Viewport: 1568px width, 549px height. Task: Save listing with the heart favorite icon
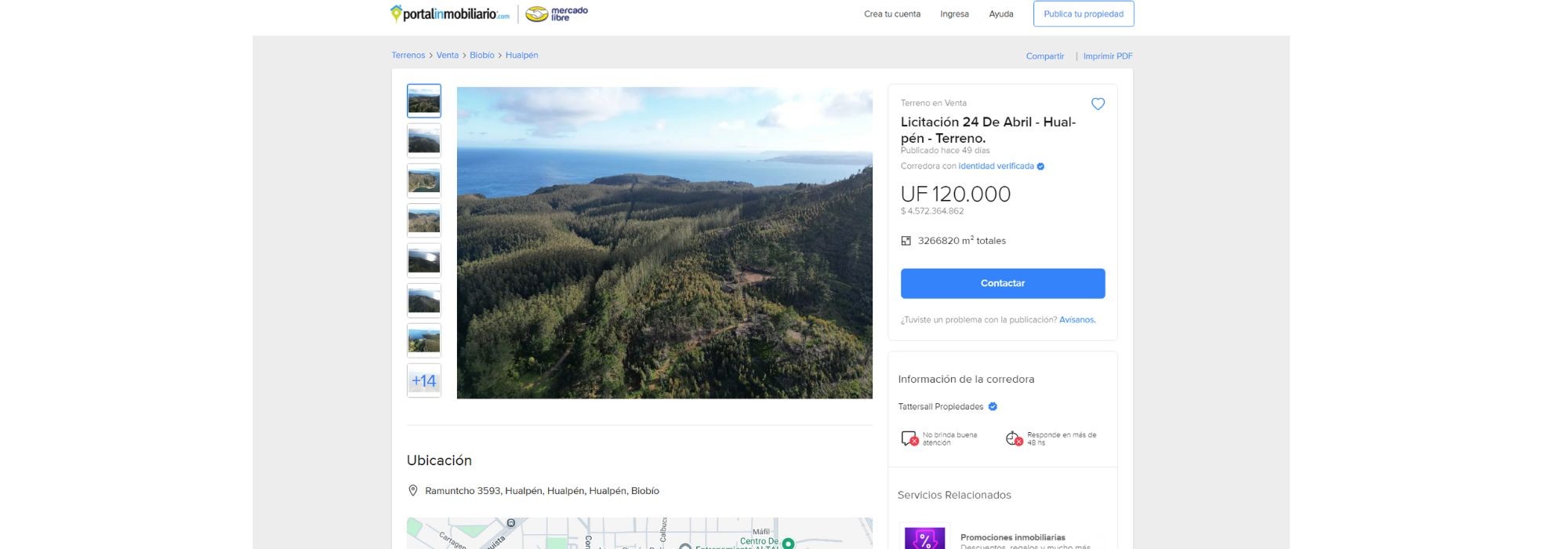(1098, 104)
